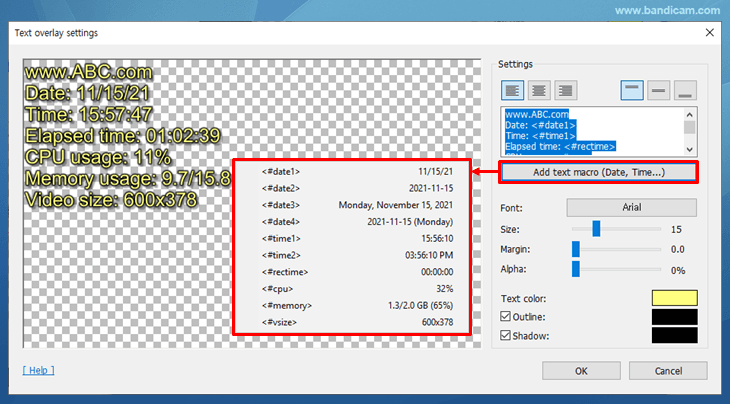Toggle the Shadow checkbox
Screen dimensions: 730x404
(505, 335)
